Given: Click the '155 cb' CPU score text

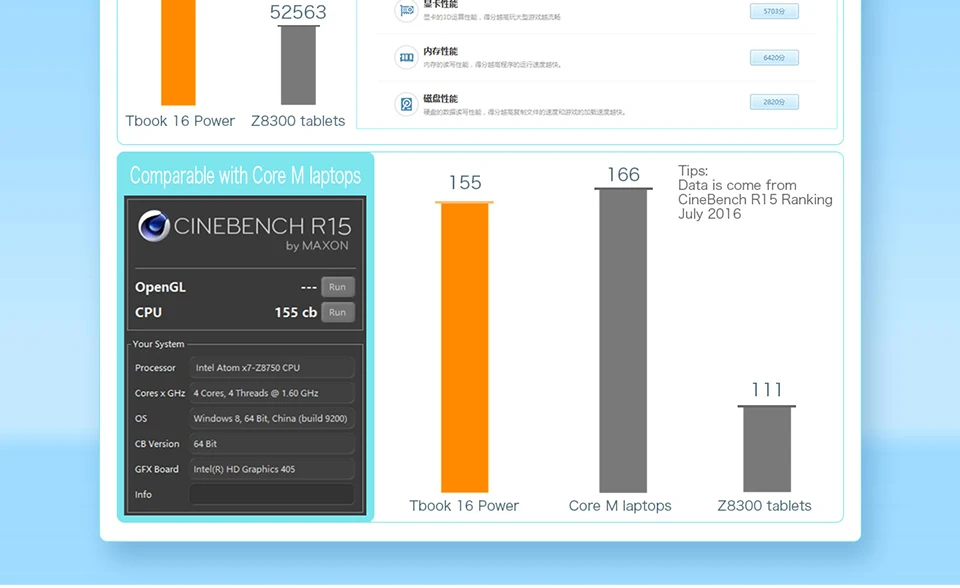Looking at the screenshot, I should (x=296, y=312).
